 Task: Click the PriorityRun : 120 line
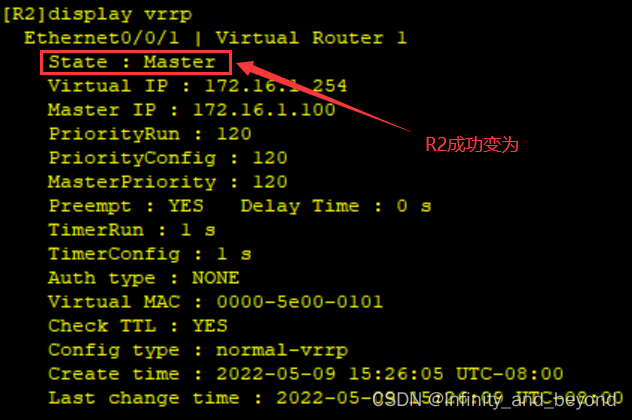(150, 134)
